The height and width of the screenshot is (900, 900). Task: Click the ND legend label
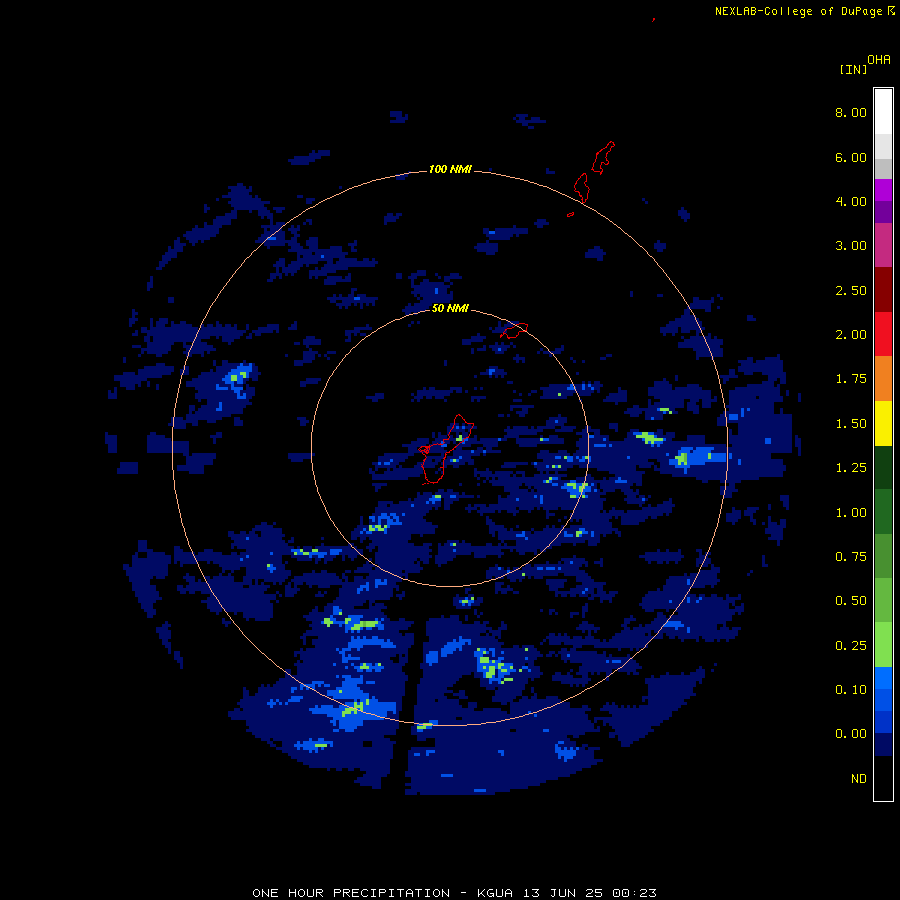click(x=859, y=779)
